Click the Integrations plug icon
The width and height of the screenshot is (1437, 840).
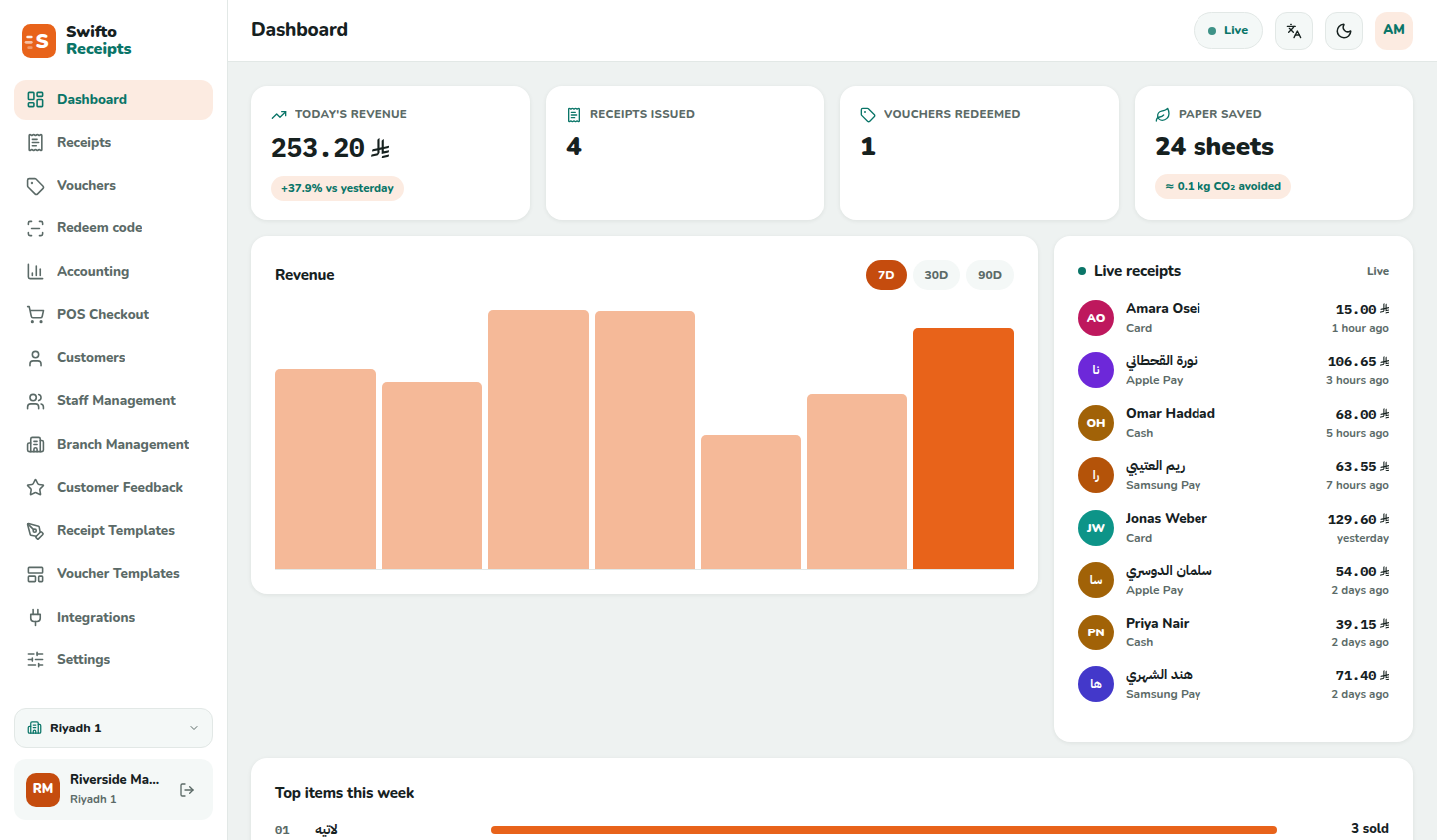click(x=35, y=617)
